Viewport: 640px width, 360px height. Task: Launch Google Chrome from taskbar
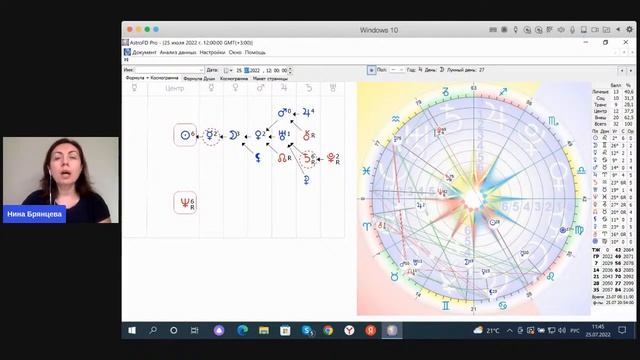pos(328,330)
